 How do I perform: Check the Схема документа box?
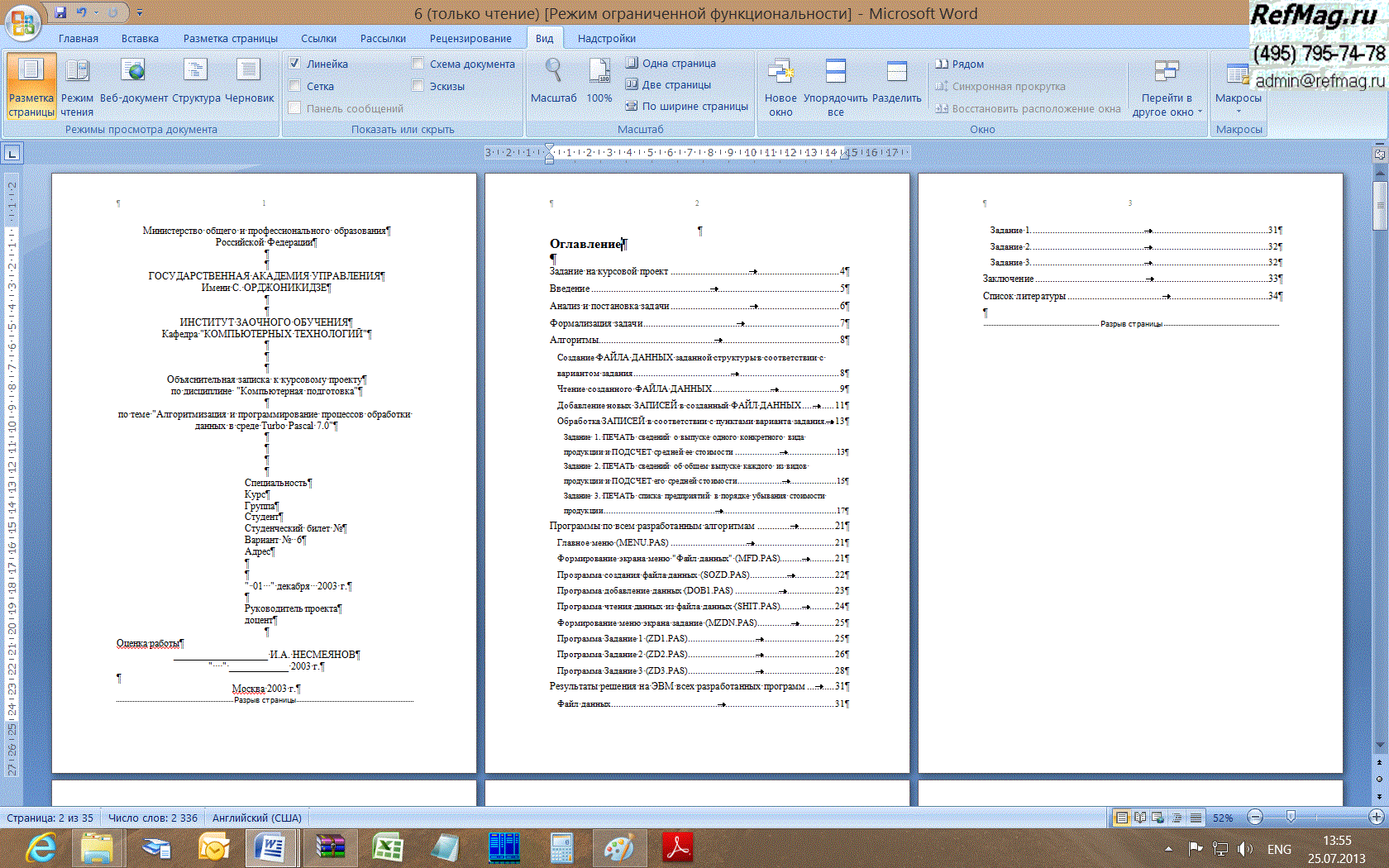pos(418,64)
